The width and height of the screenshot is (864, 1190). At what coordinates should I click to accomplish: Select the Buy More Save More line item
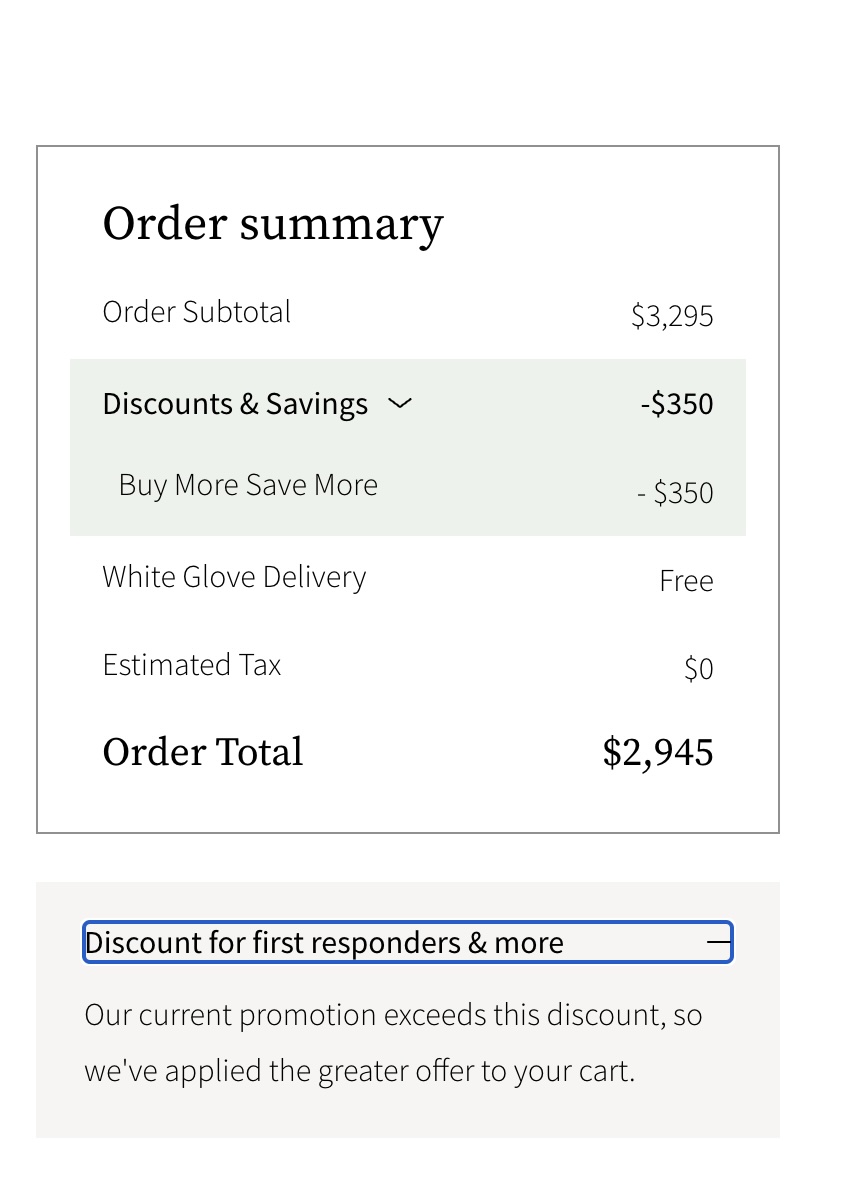248,485
